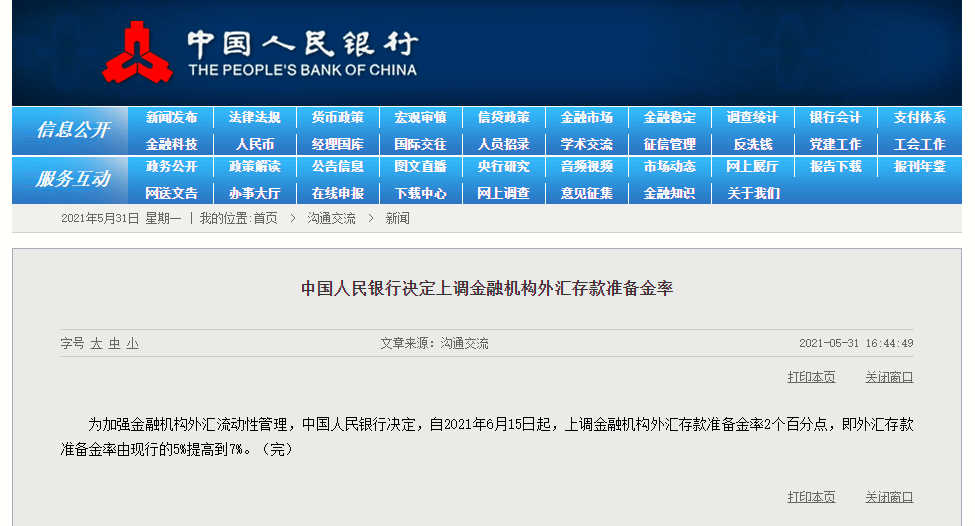Select 支付体系 in the navigation bar

[919, 118]
